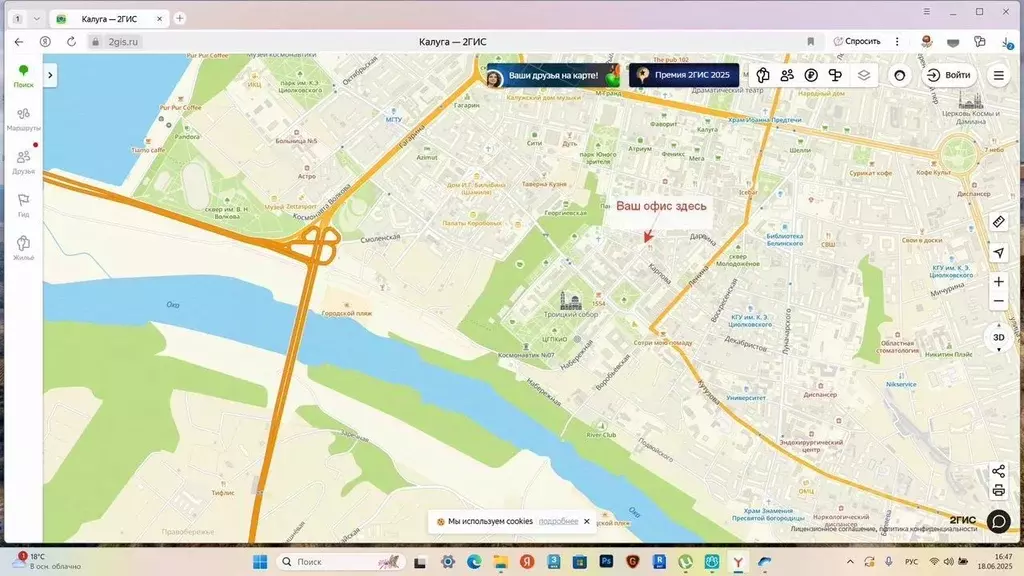Open the support chat bubble icon

tap(998, 521)
